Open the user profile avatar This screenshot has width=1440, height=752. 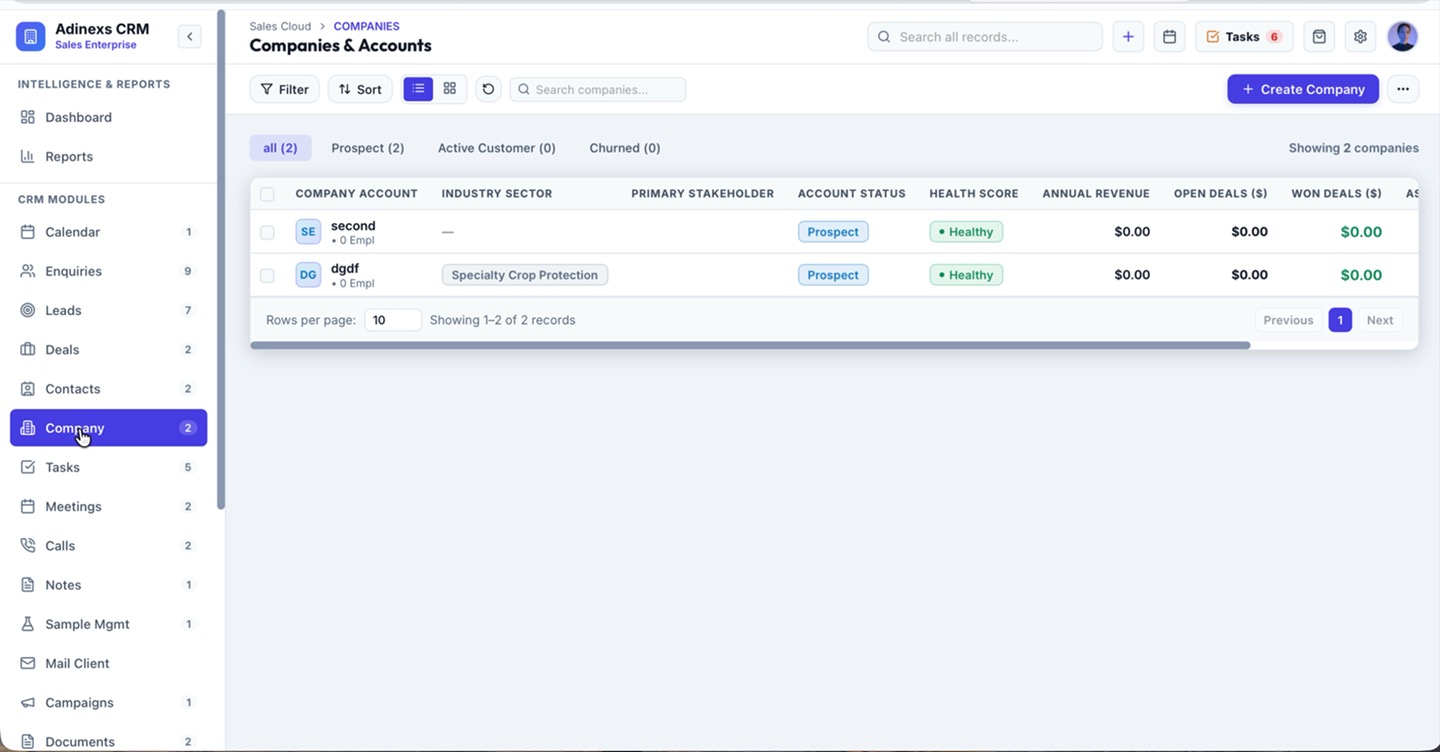(x=1403, y=37)
